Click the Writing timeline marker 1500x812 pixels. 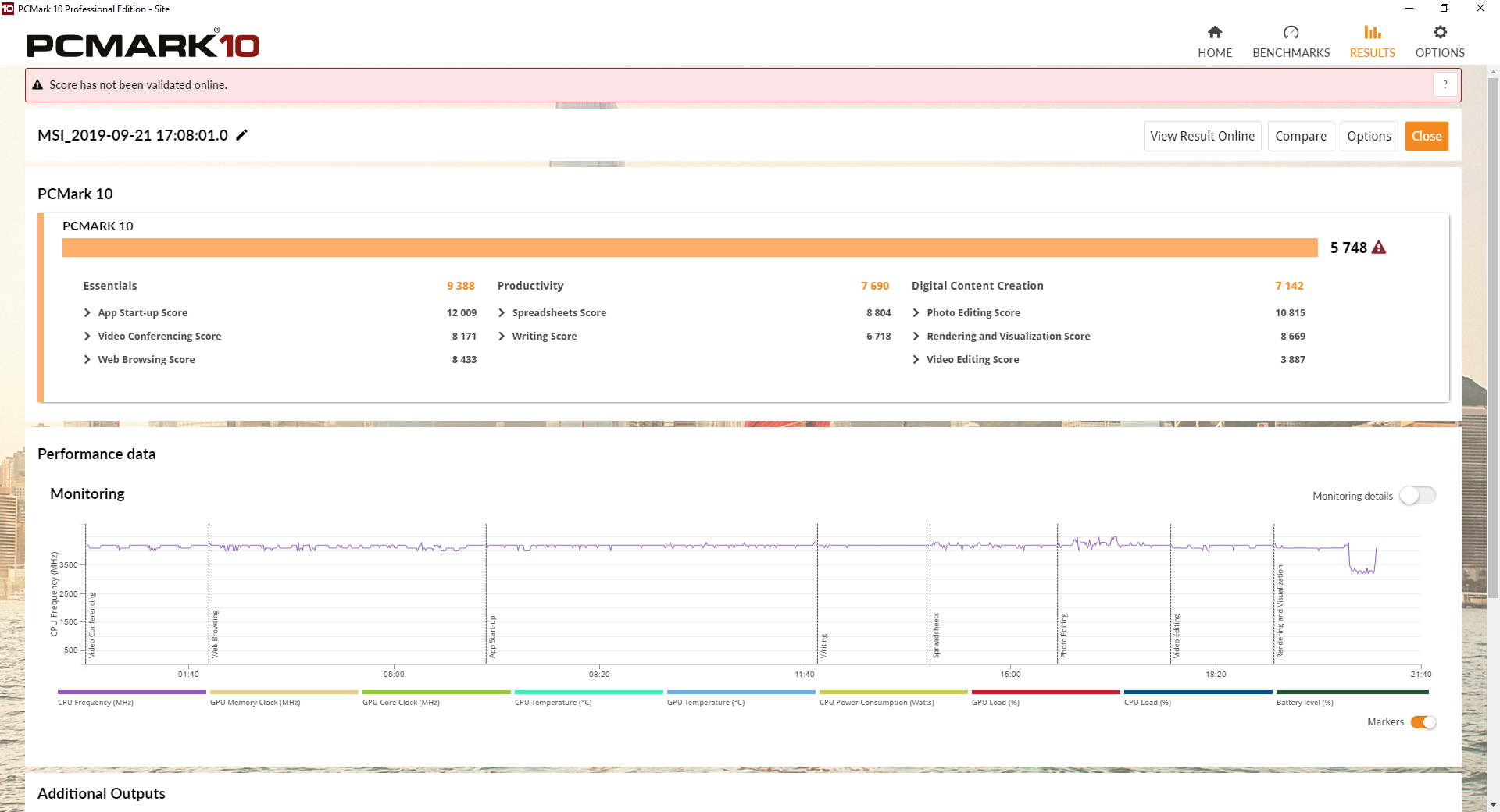point(823,646)
